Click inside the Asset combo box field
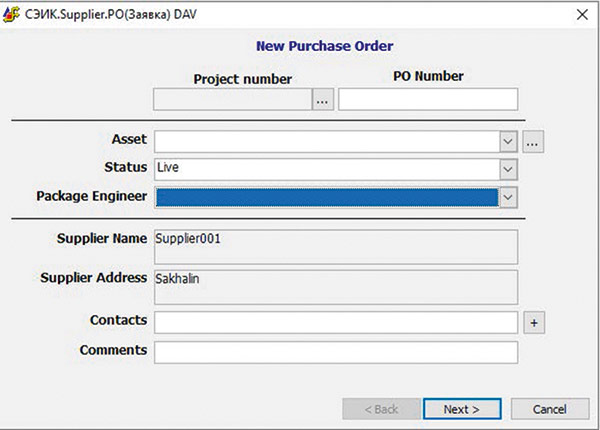Screen dimensions: 600x430 pos(325,142)
